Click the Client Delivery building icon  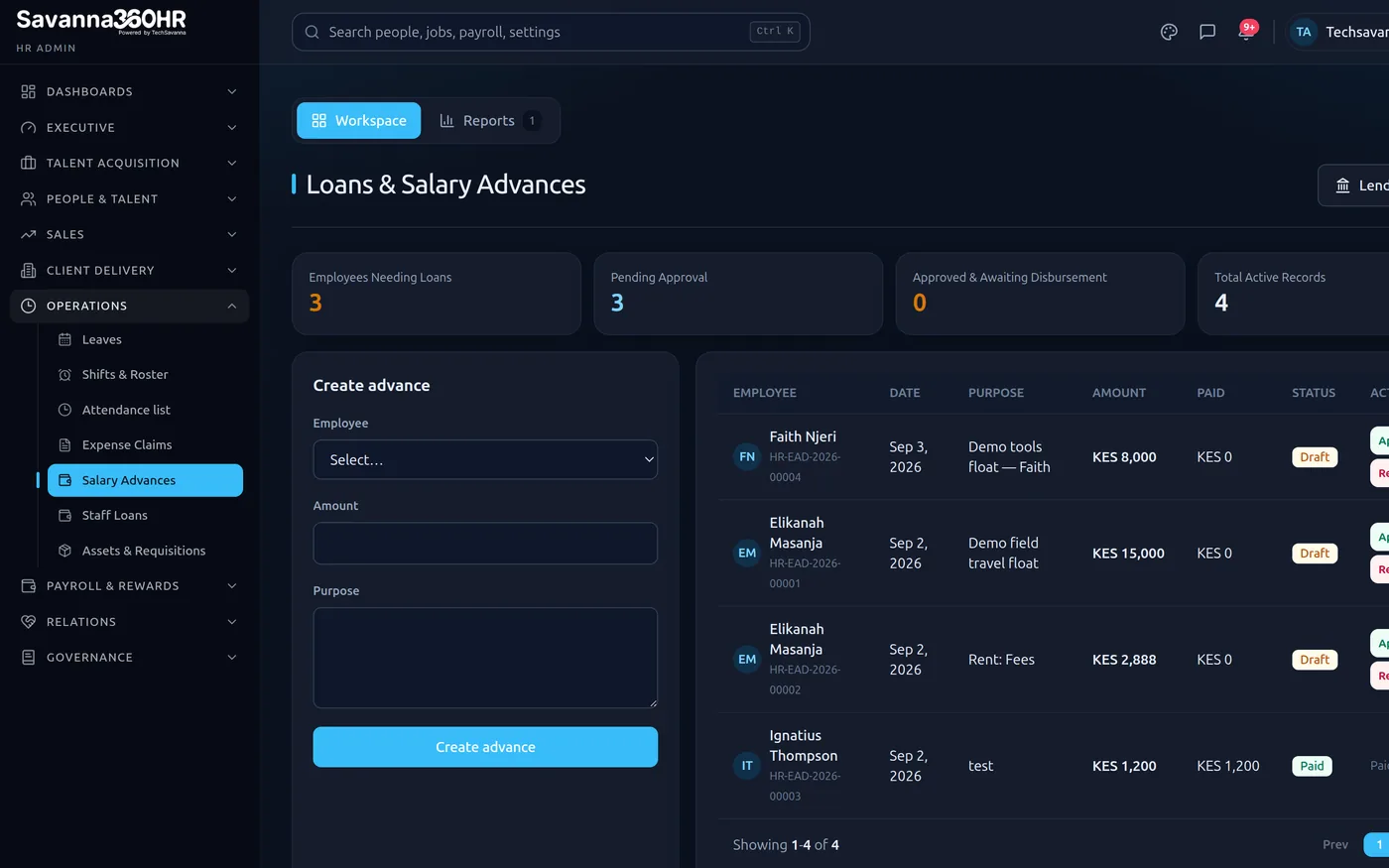click(28, 270)
